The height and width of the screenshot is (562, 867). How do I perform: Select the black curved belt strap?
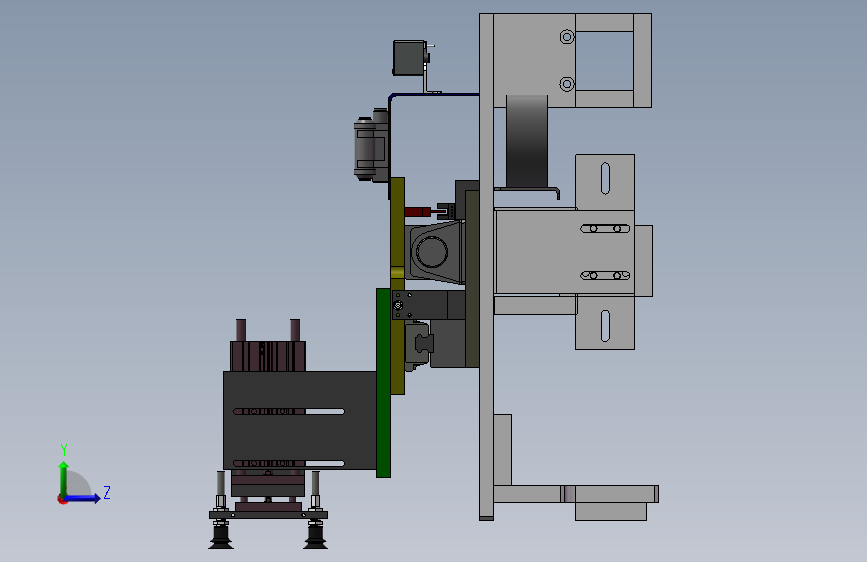tap(527, 142)
